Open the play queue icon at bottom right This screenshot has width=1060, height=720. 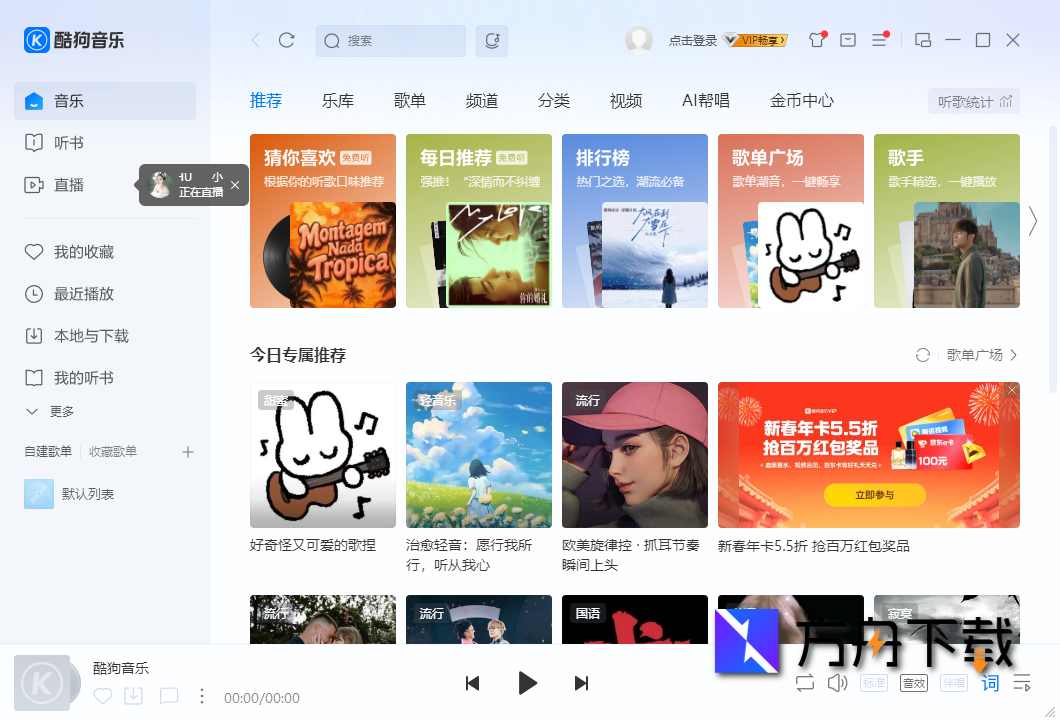click(x=1022, y=683)
